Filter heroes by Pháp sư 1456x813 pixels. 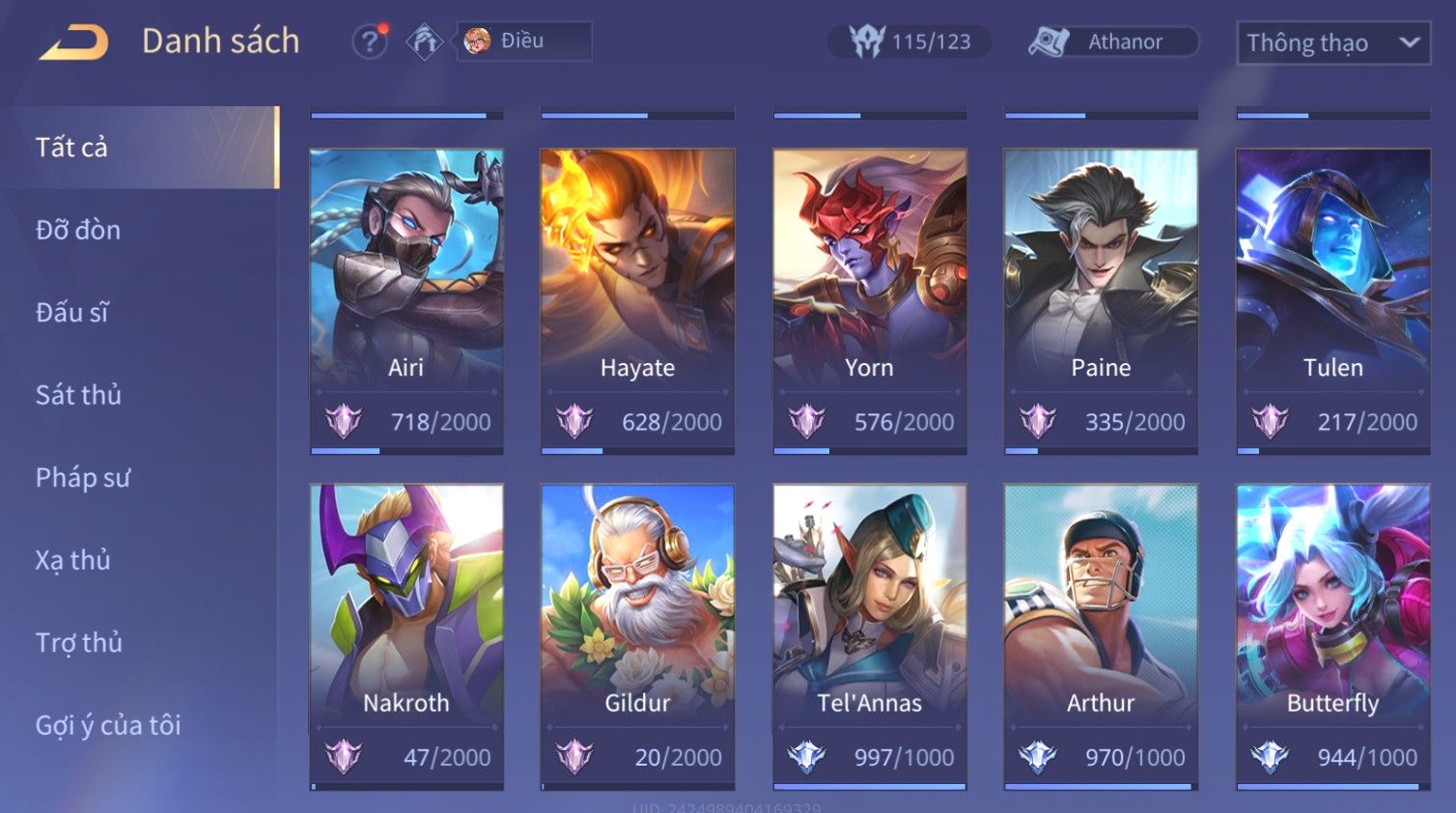click(82, 477)
